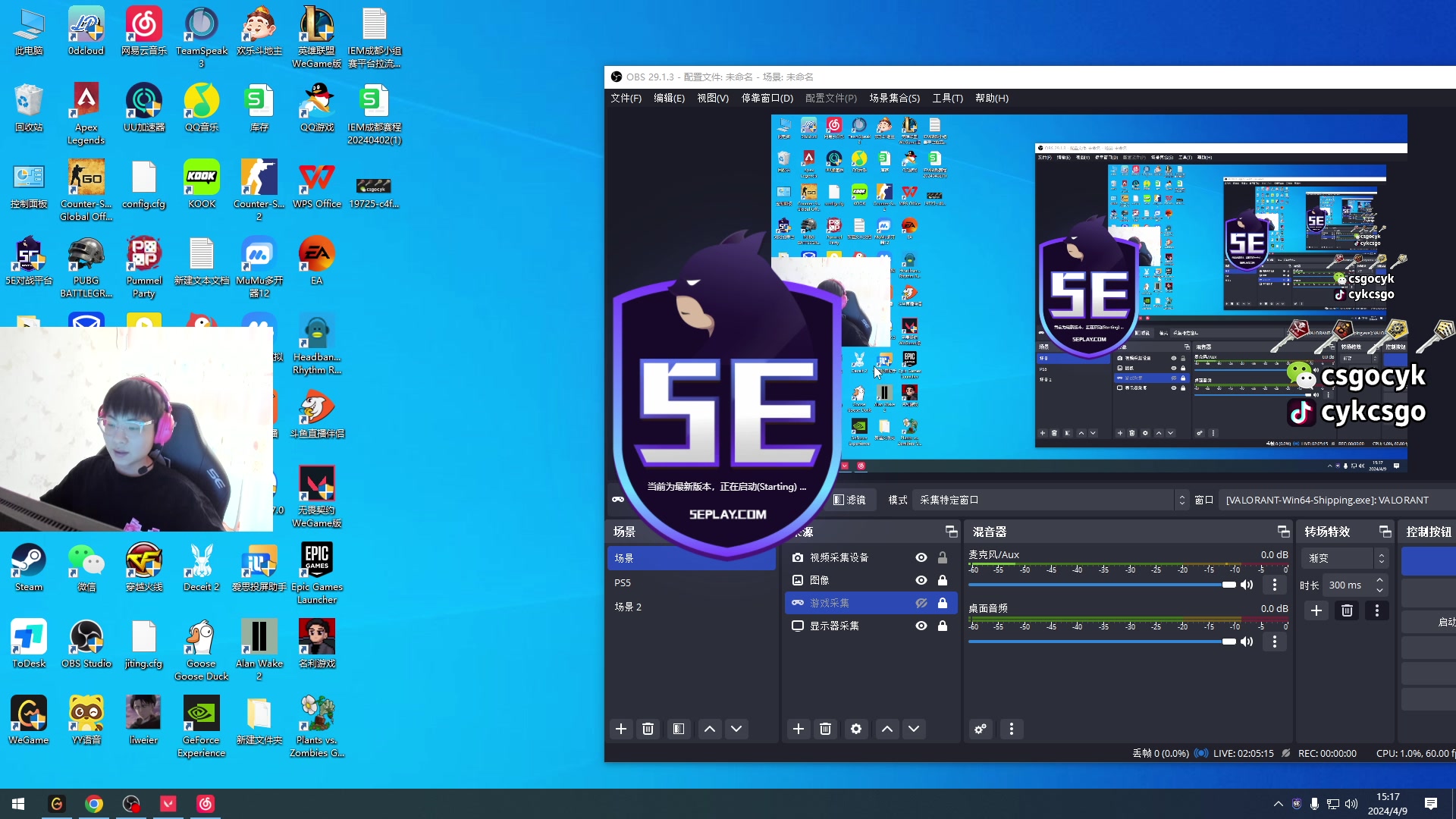Expand the 模式 capture mode dropdown
1456x819 pixels.
pos(1051,500)
